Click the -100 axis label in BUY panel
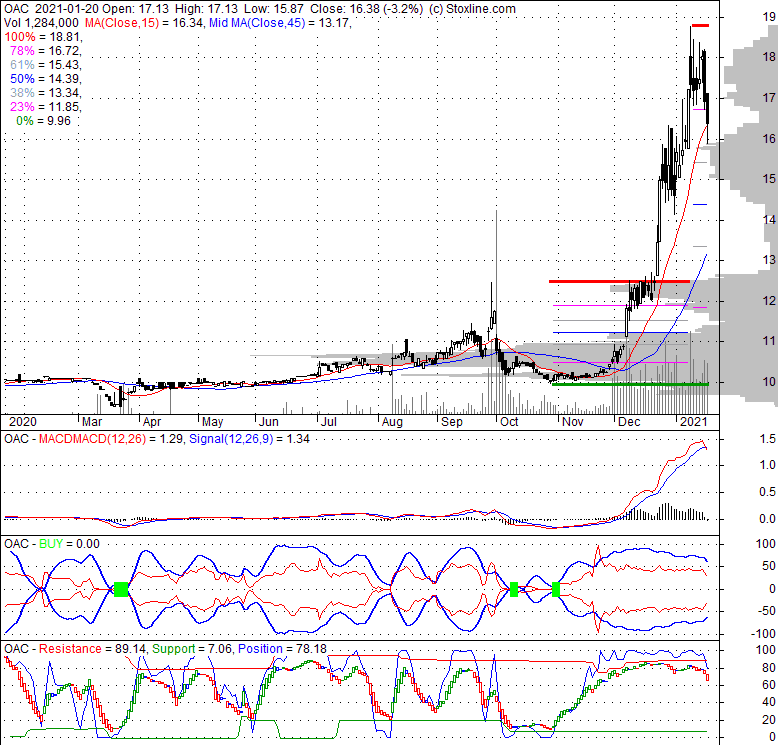780x745 pixels. [x=765, y=634]
